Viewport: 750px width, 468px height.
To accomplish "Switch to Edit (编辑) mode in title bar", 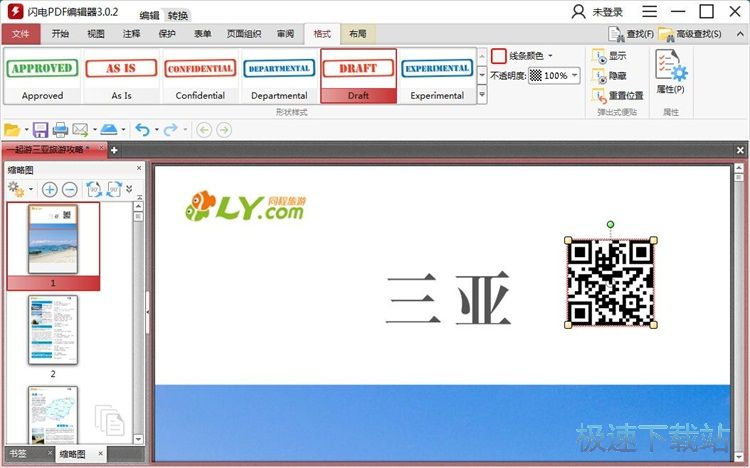I will pyautogui.click(x=149, y=16).
